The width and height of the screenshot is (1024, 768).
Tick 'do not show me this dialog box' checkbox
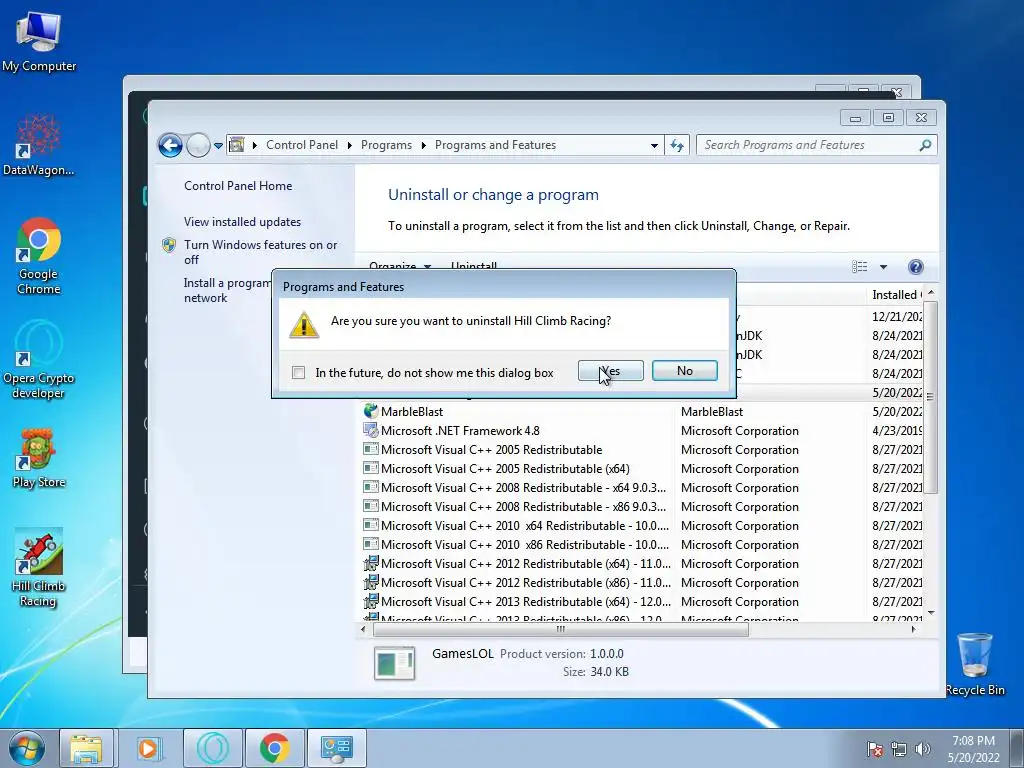pyautogui.click(x=298, y=372)
